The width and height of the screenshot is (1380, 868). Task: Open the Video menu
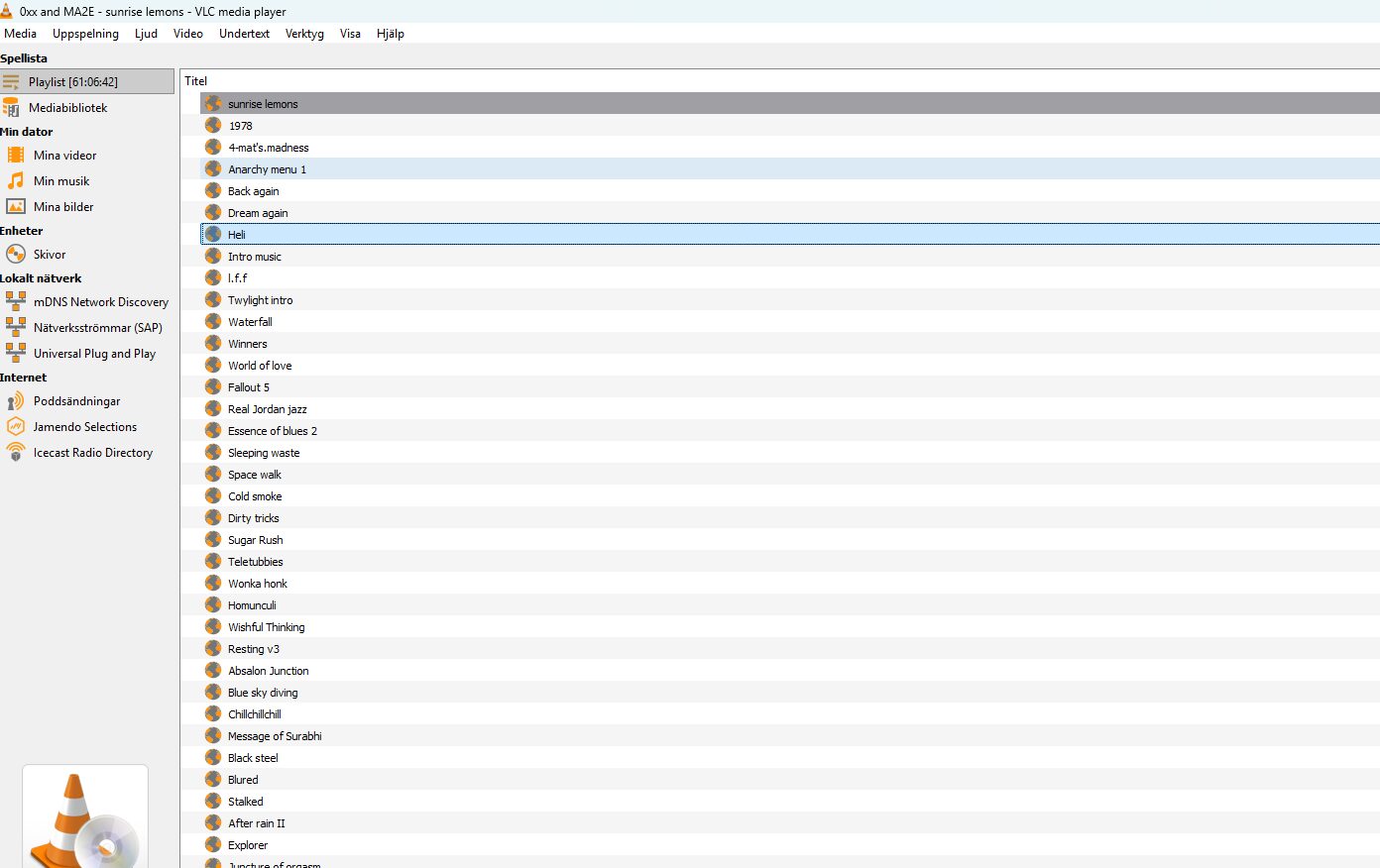coord(187,34)
